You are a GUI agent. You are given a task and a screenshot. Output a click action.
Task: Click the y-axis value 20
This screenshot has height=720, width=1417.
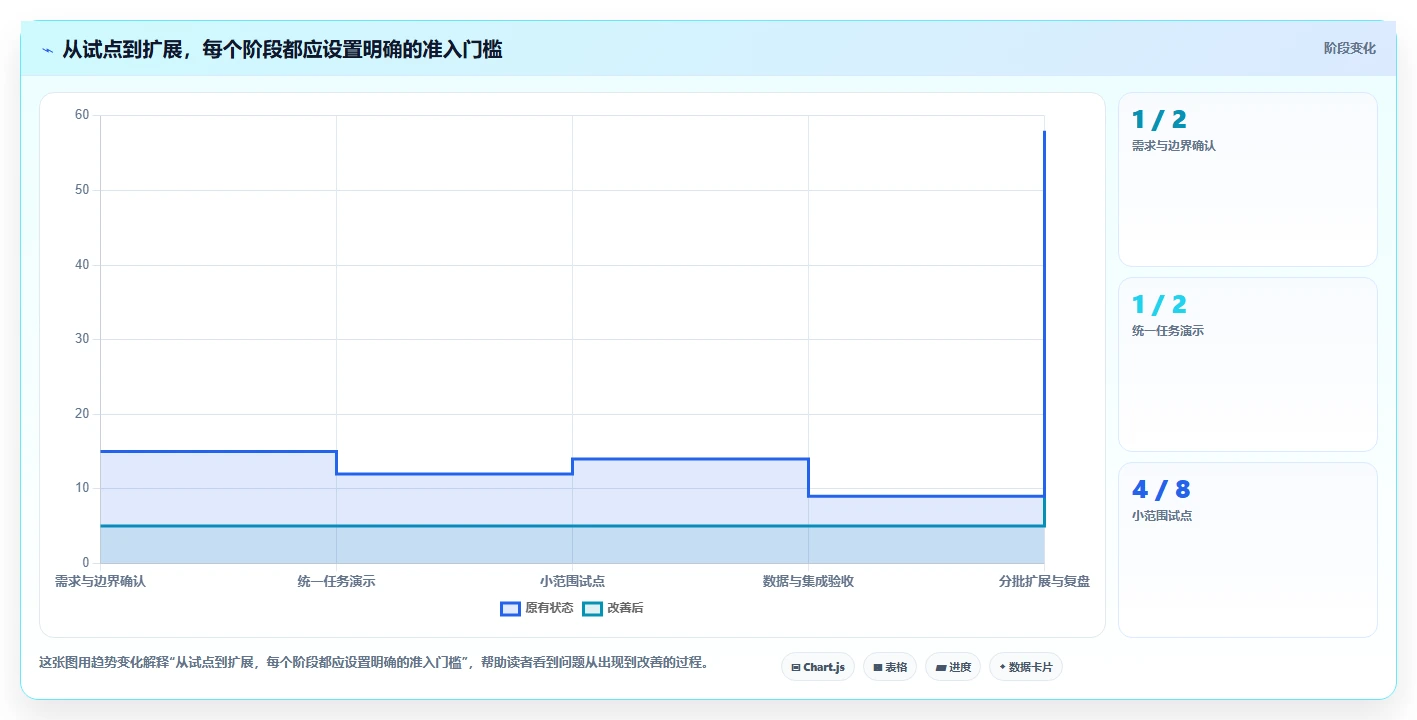(82, 414)
